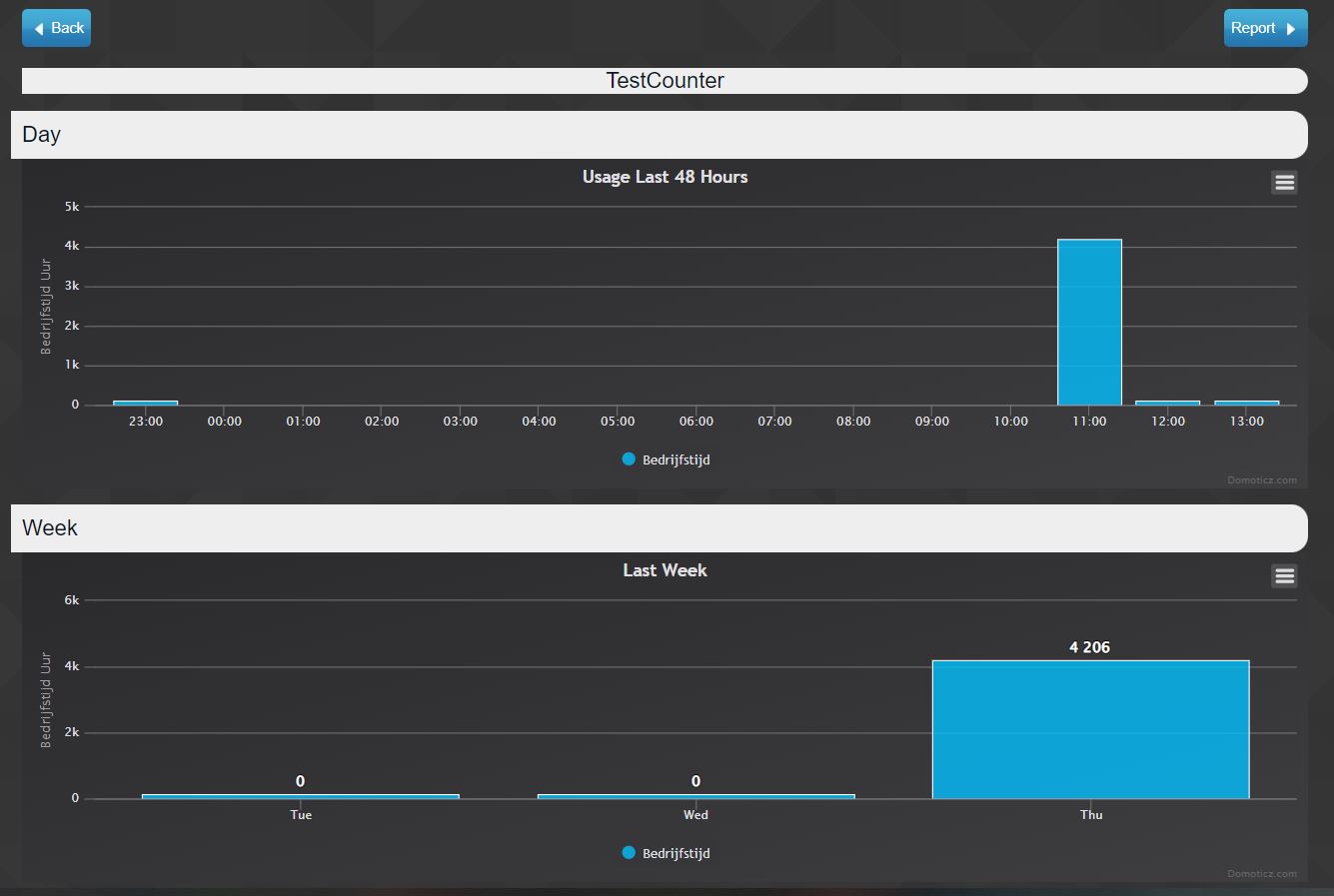Toggle Bedrijfstijd legend in Last Week chart
Viewport: 1334px width, 896px height.
(x=666, y=853)
